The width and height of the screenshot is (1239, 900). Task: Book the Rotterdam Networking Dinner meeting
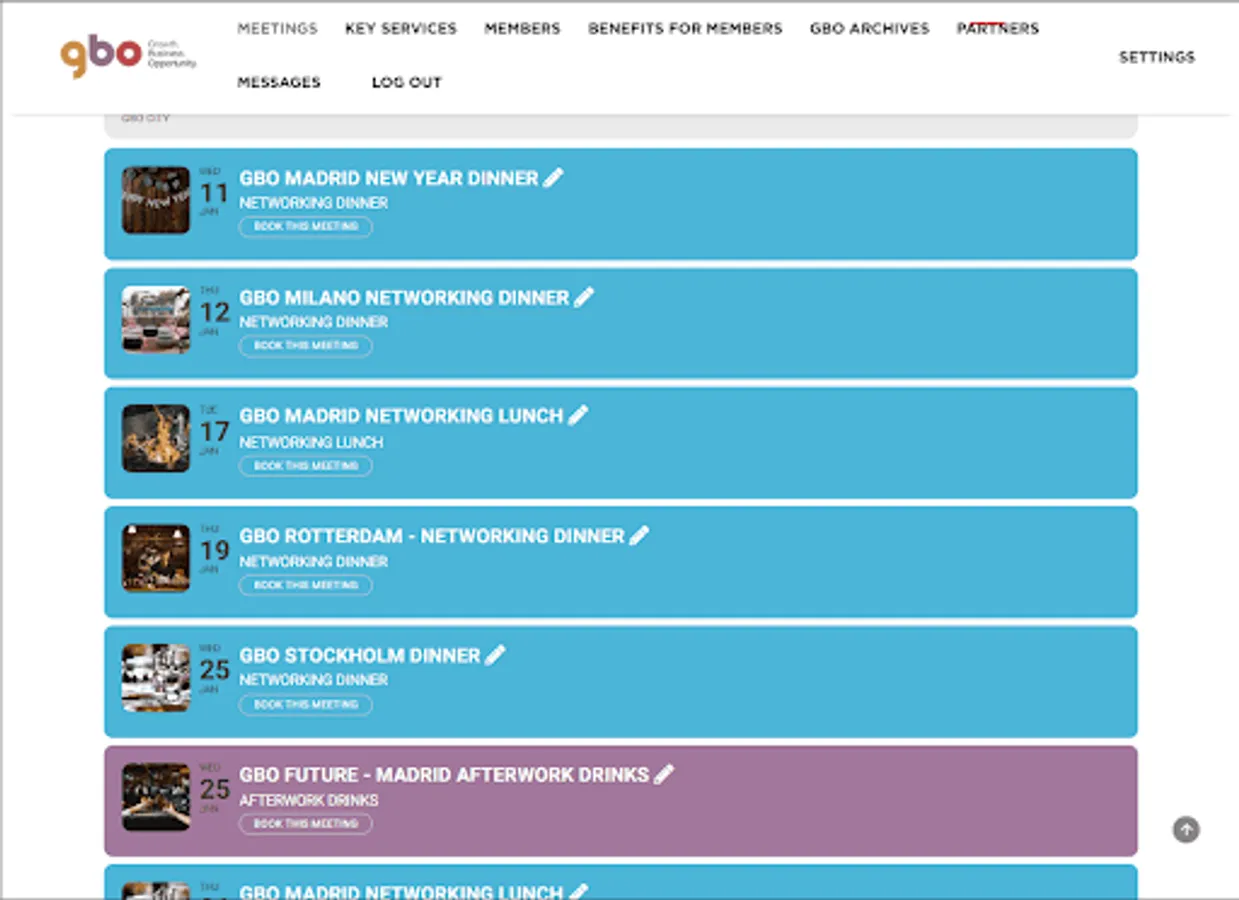point(305,585)
